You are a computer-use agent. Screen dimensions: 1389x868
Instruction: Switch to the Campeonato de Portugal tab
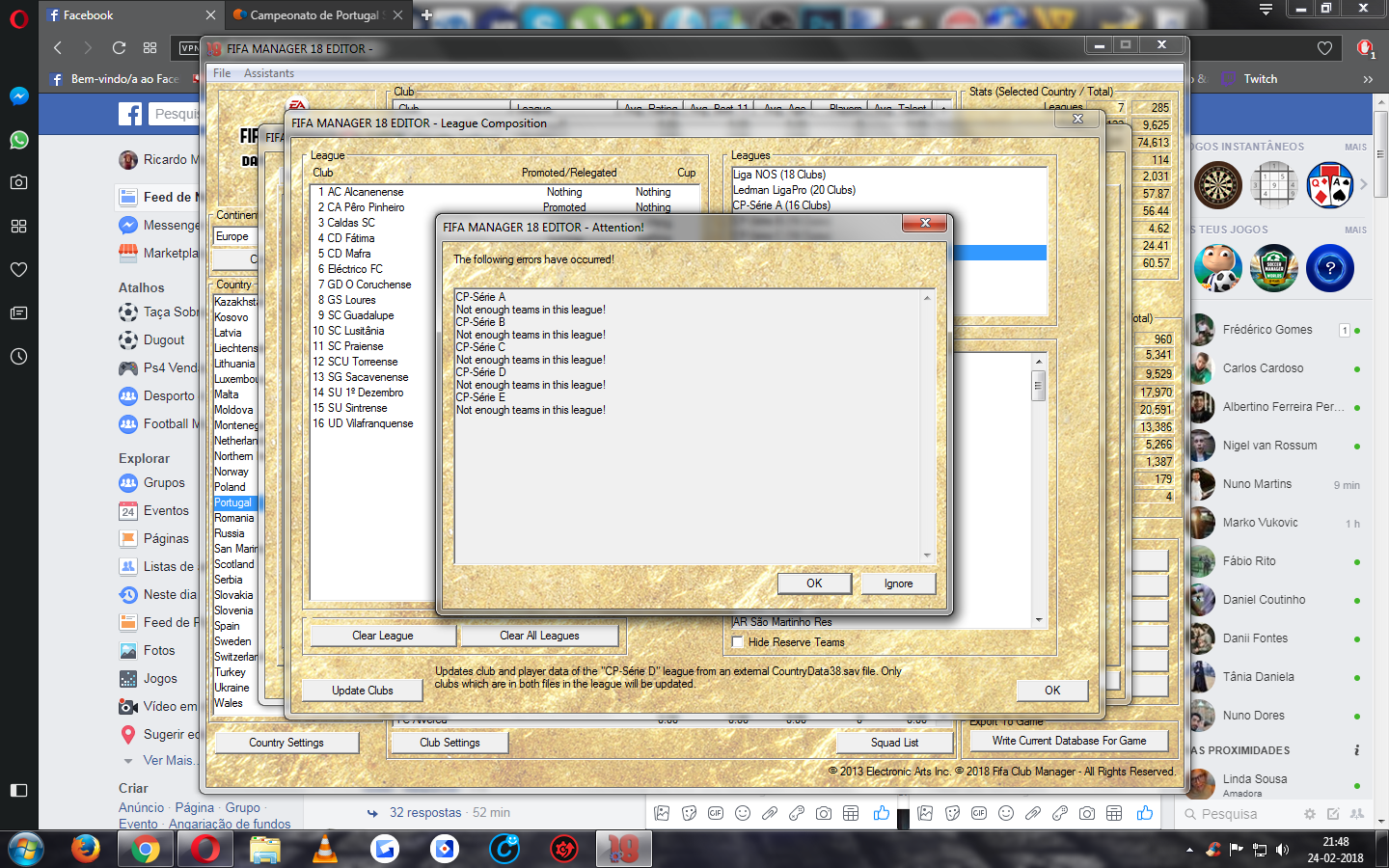pos(318,15)
